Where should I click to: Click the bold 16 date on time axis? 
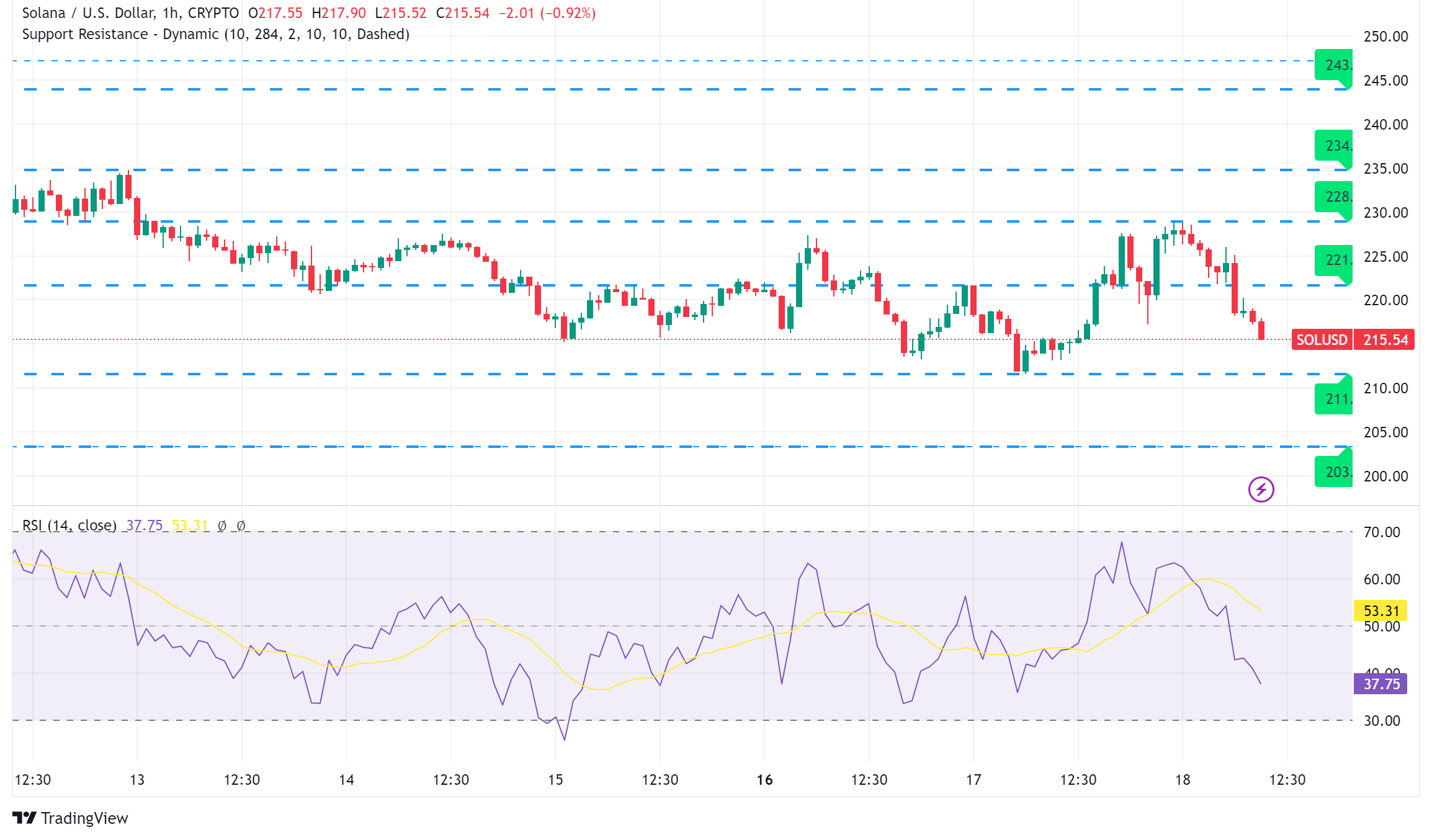[x=764, y=780]
